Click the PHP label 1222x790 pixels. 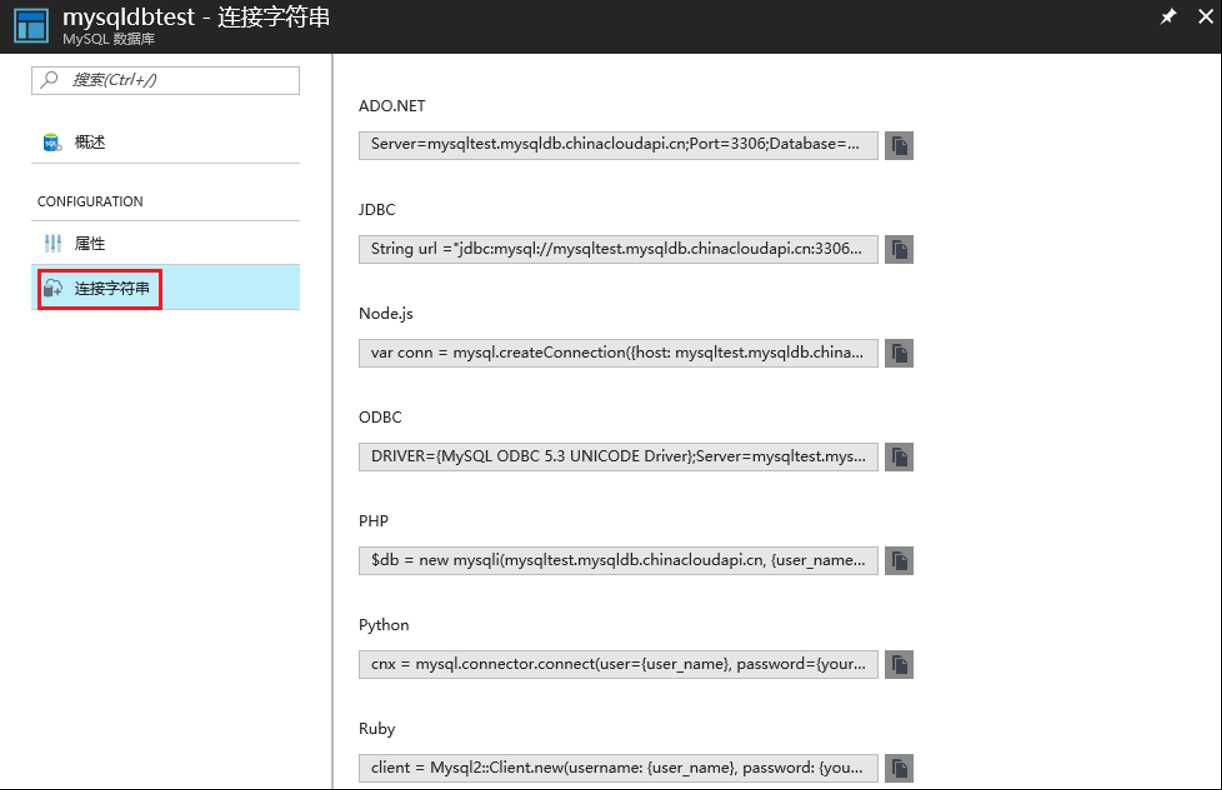(374, 522)
